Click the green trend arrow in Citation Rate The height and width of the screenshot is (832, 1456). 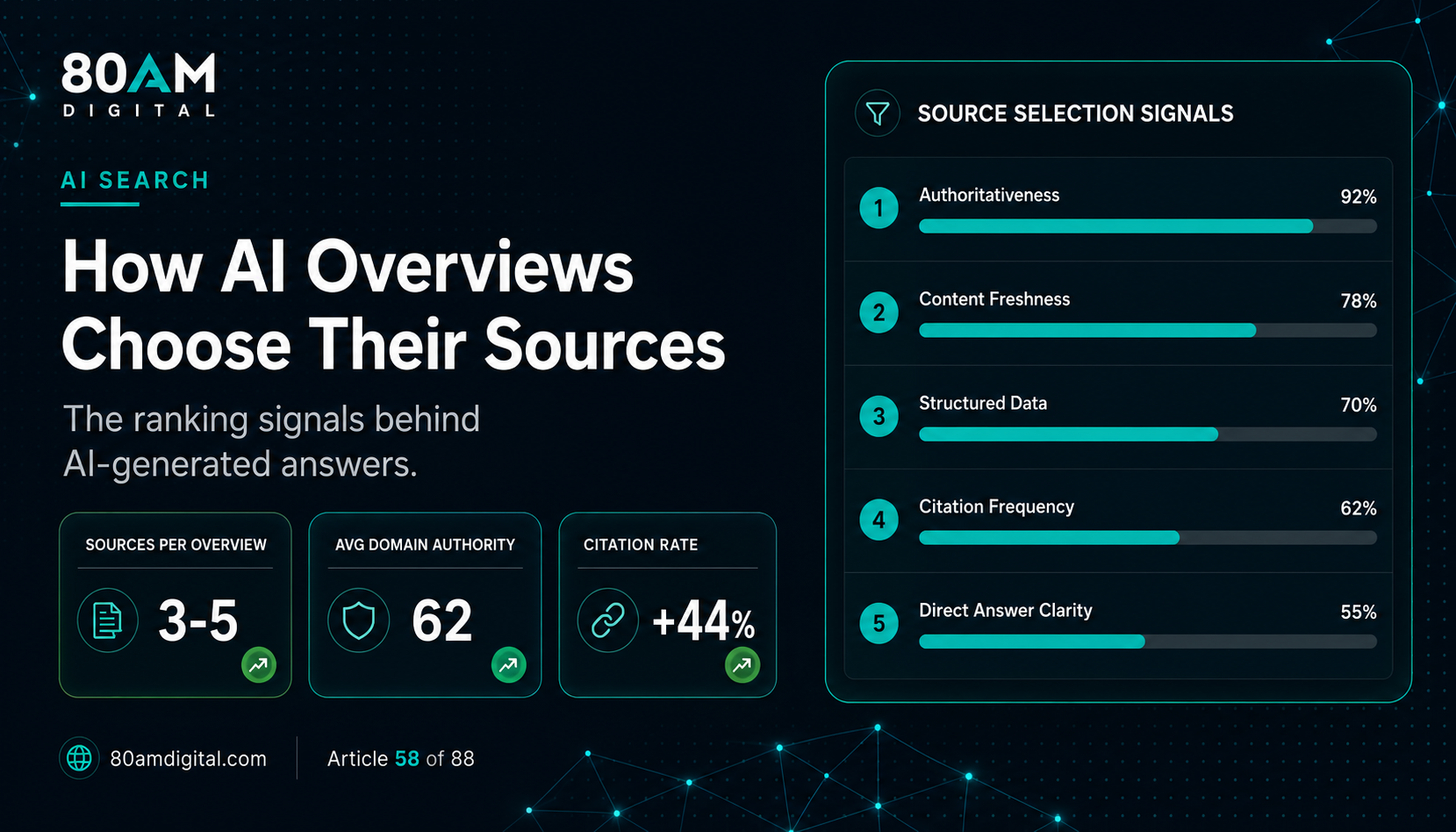pos(742,665)
